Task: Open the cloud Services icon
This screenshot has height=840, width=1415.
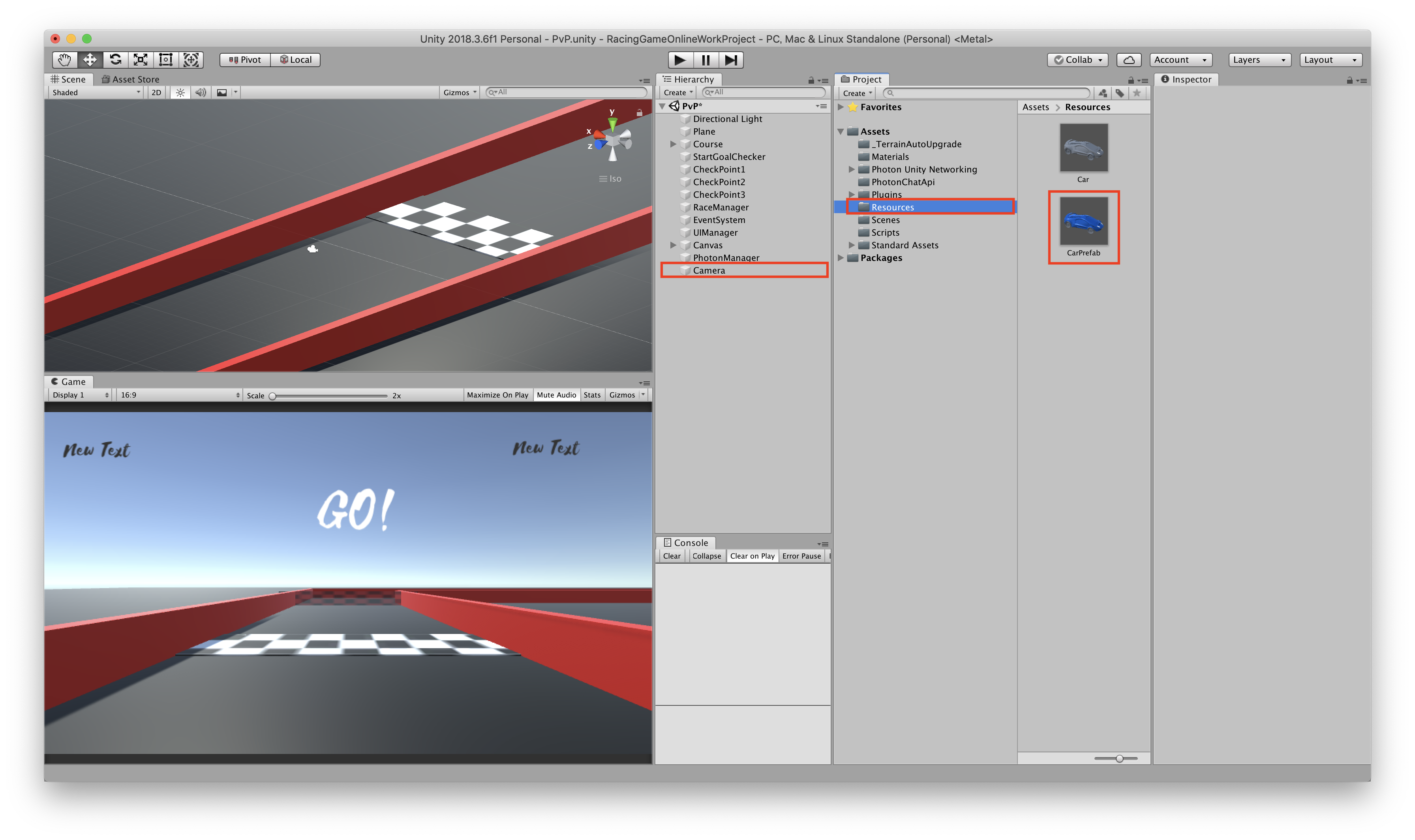Action: coord(1129,60)
